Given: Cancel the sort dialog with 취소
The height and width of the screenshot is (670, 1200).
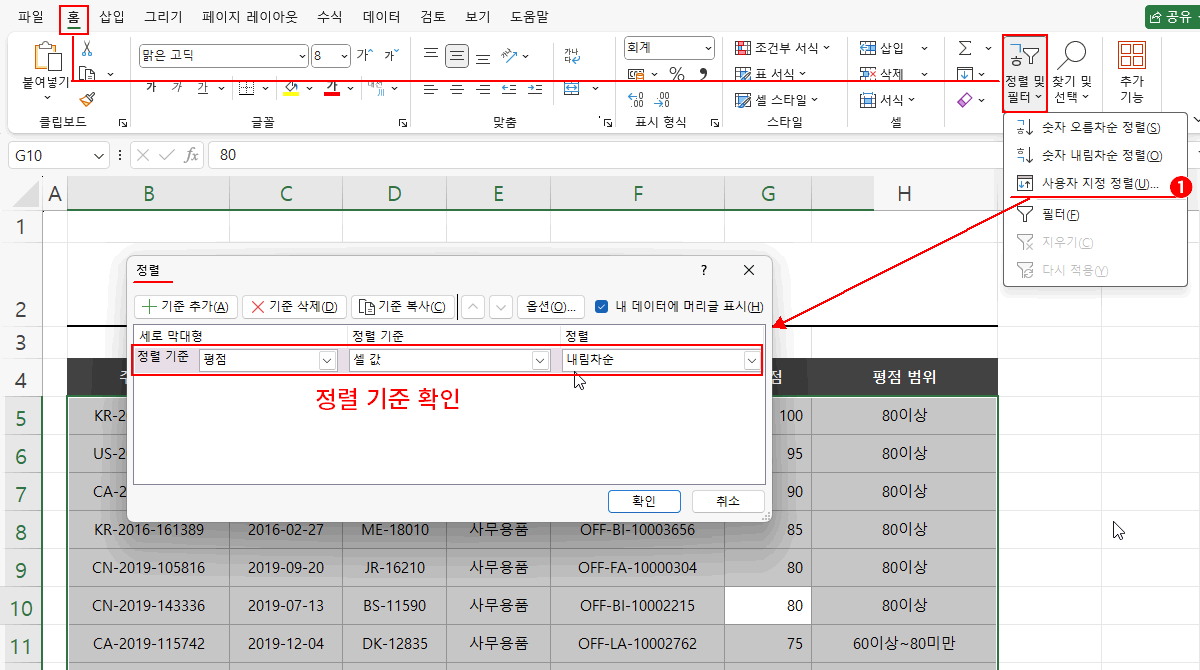Looking at the screenshot, I should click(x=728, y=501).
